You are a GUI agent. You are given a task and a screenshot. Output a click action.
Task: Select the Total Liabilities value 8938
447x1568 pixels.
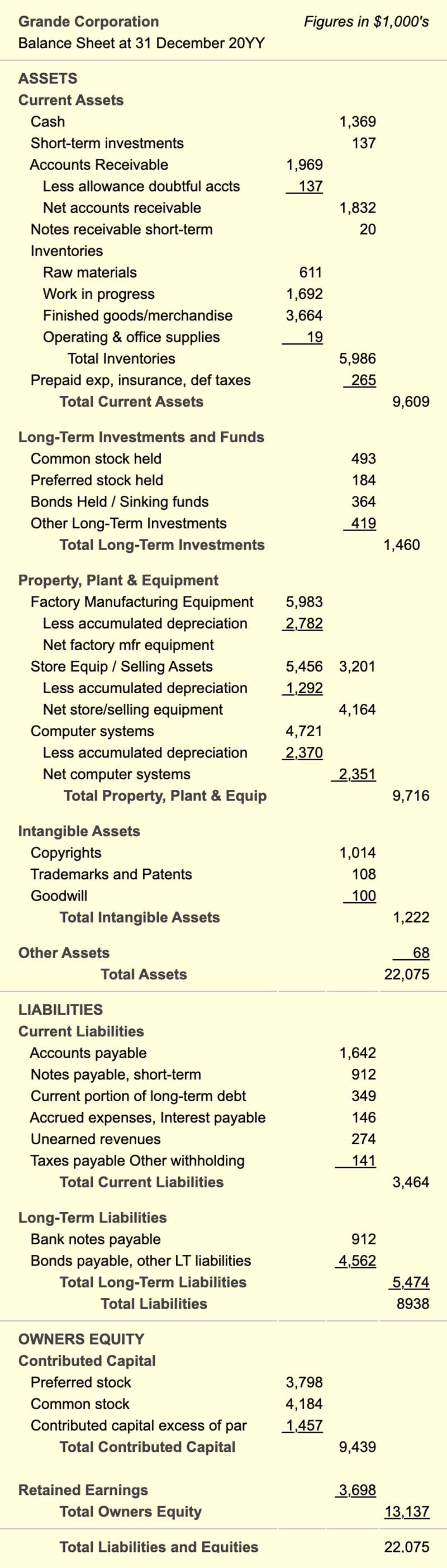point(412,1304)
